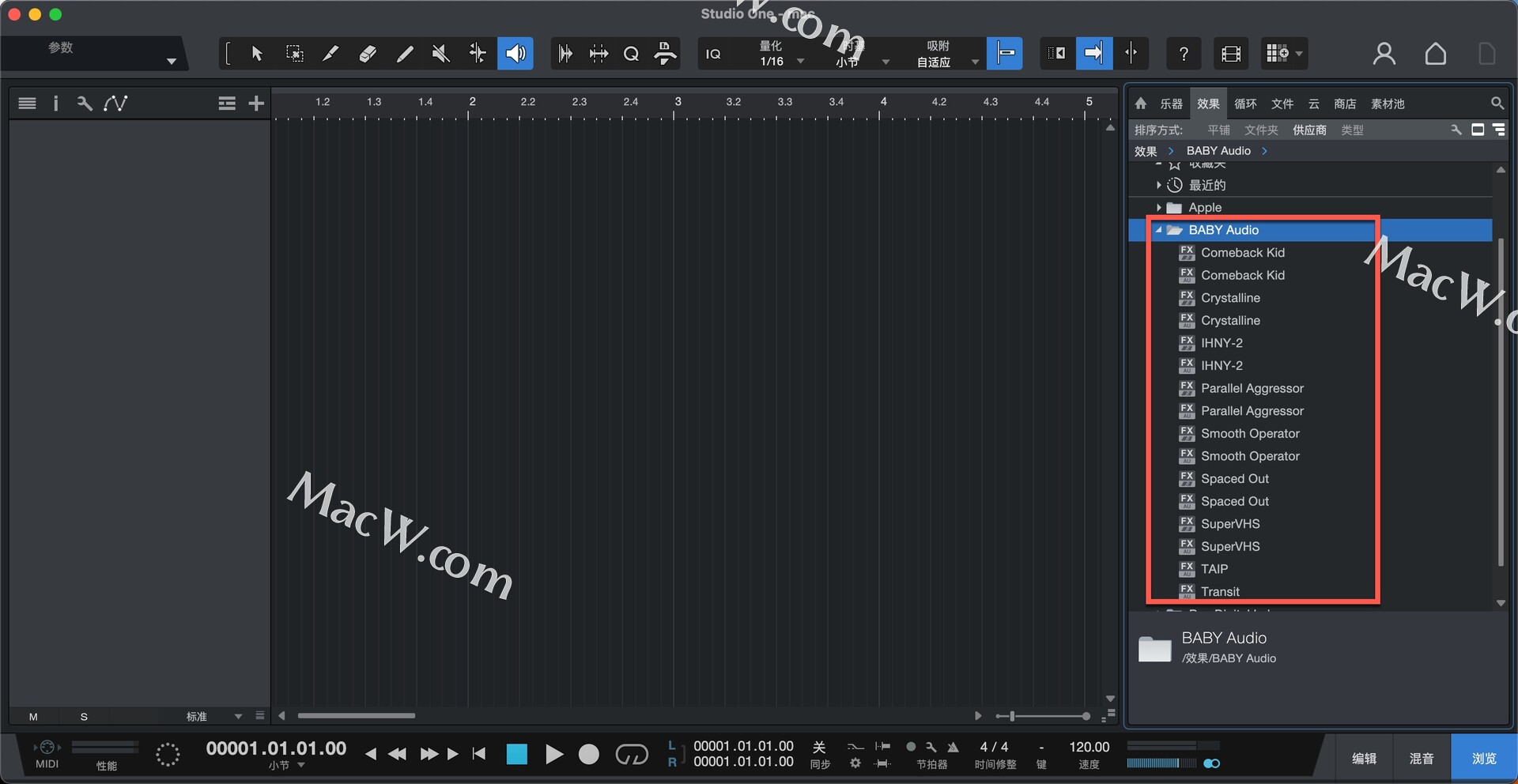Add a new track with plus icon

pyautogui.click(x=256, y=104)
